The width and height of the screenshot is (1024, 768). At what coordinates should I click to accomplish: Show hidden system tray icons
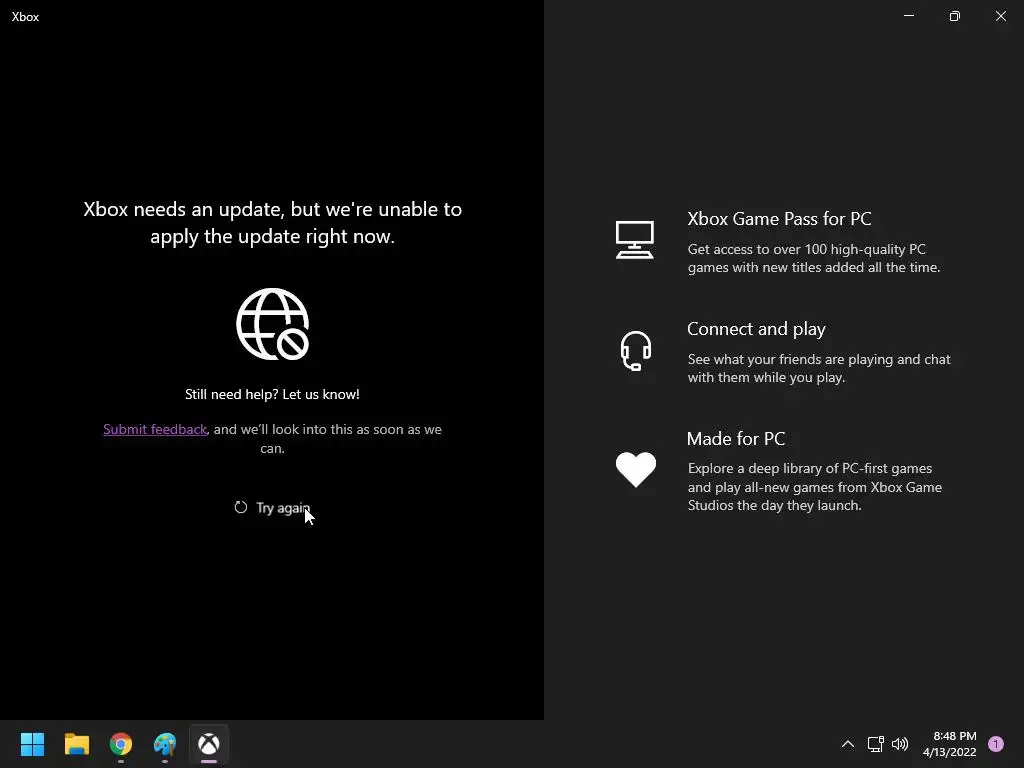point(848,744)
